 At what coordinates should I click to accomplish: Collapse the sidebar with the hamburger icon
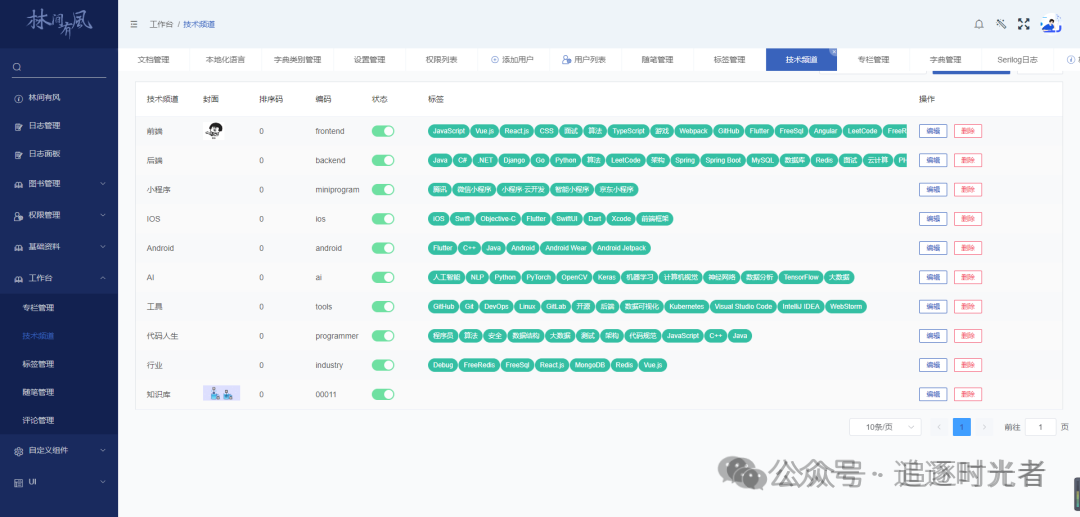(134, 24)
